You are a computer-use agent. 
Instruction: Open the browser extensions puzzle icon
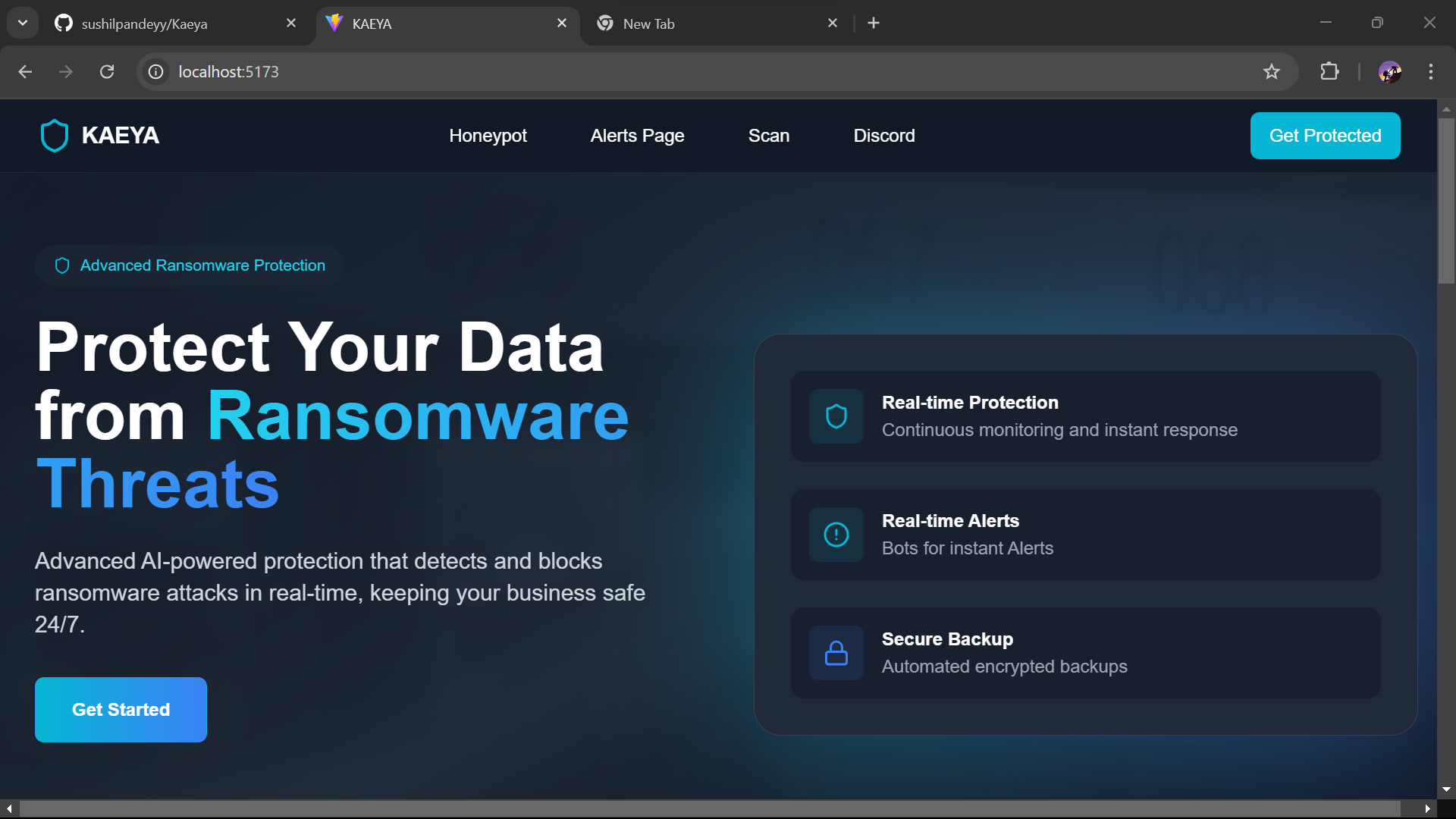(1329, 71)
